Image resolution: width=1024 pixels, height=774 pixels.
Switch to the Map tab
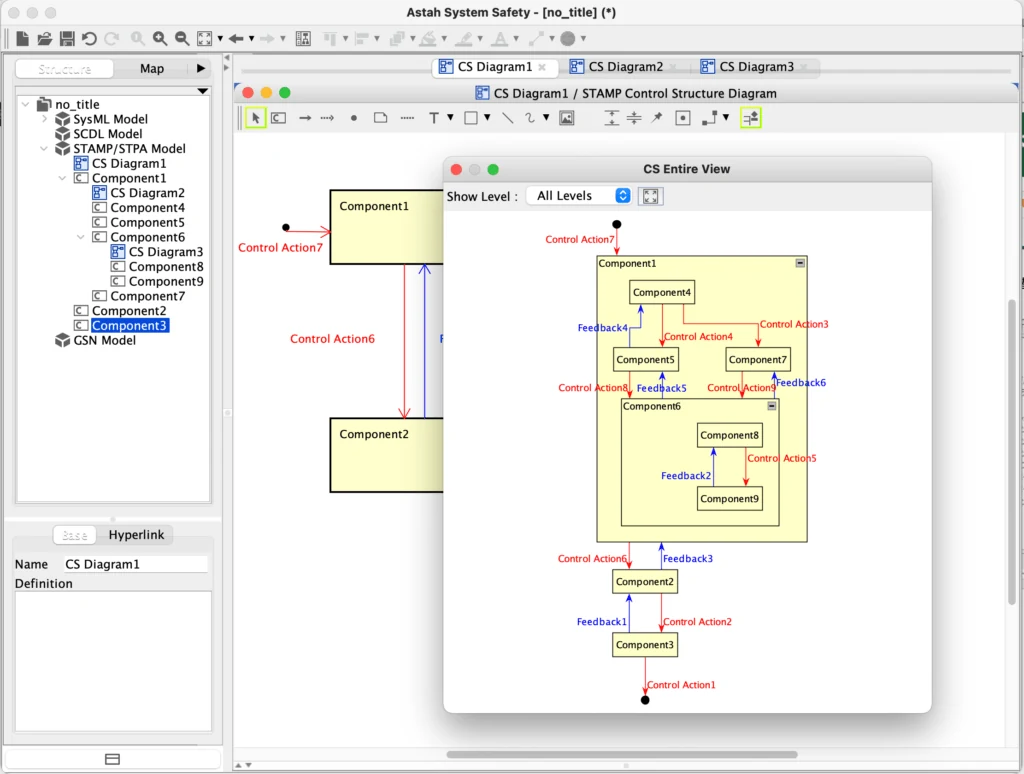pyautogui.click(x=152, y=69)
